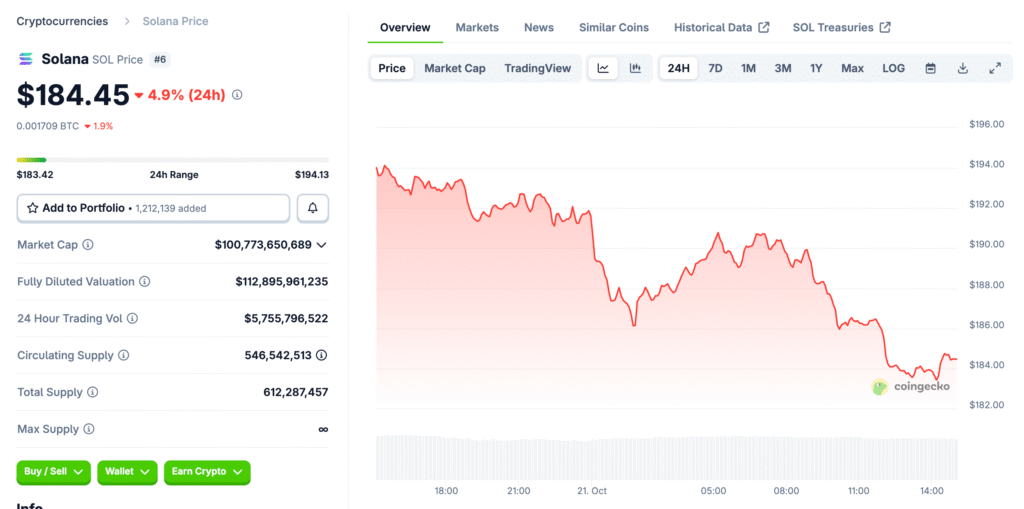Follow the Cryptocurrencies breadcrumb link
This screenshot has width=1024, height=509.
pos(62,21)
